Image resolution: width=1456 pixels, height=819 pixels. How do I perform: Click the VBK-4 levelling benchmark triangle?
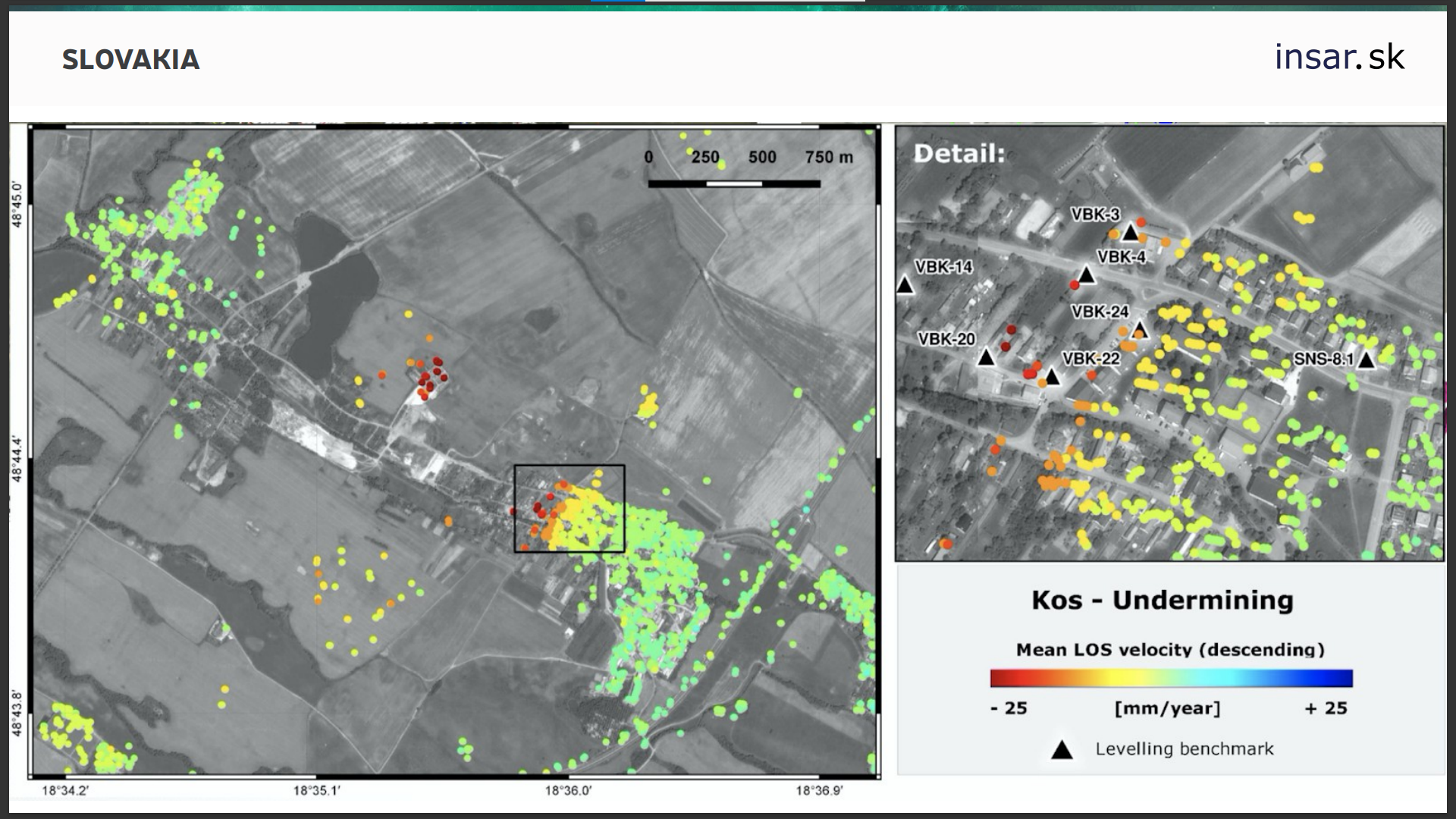pyautogui.click(x=1086, y=276)
